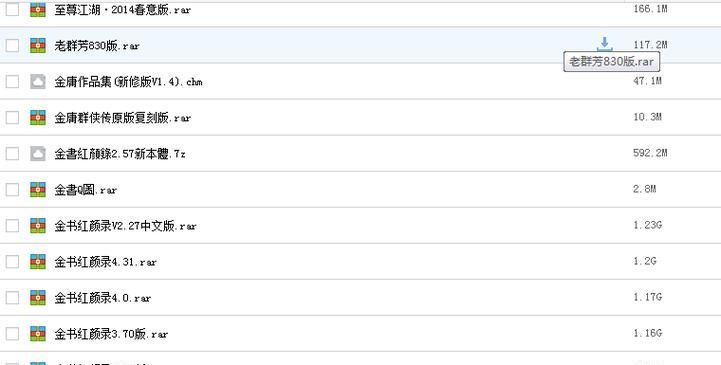Image resolution: width=721 pixels, height=365 pixels.
Task: Open the file 金書紅顏錄2.57新本體.7z
Action: click(120, 154)
